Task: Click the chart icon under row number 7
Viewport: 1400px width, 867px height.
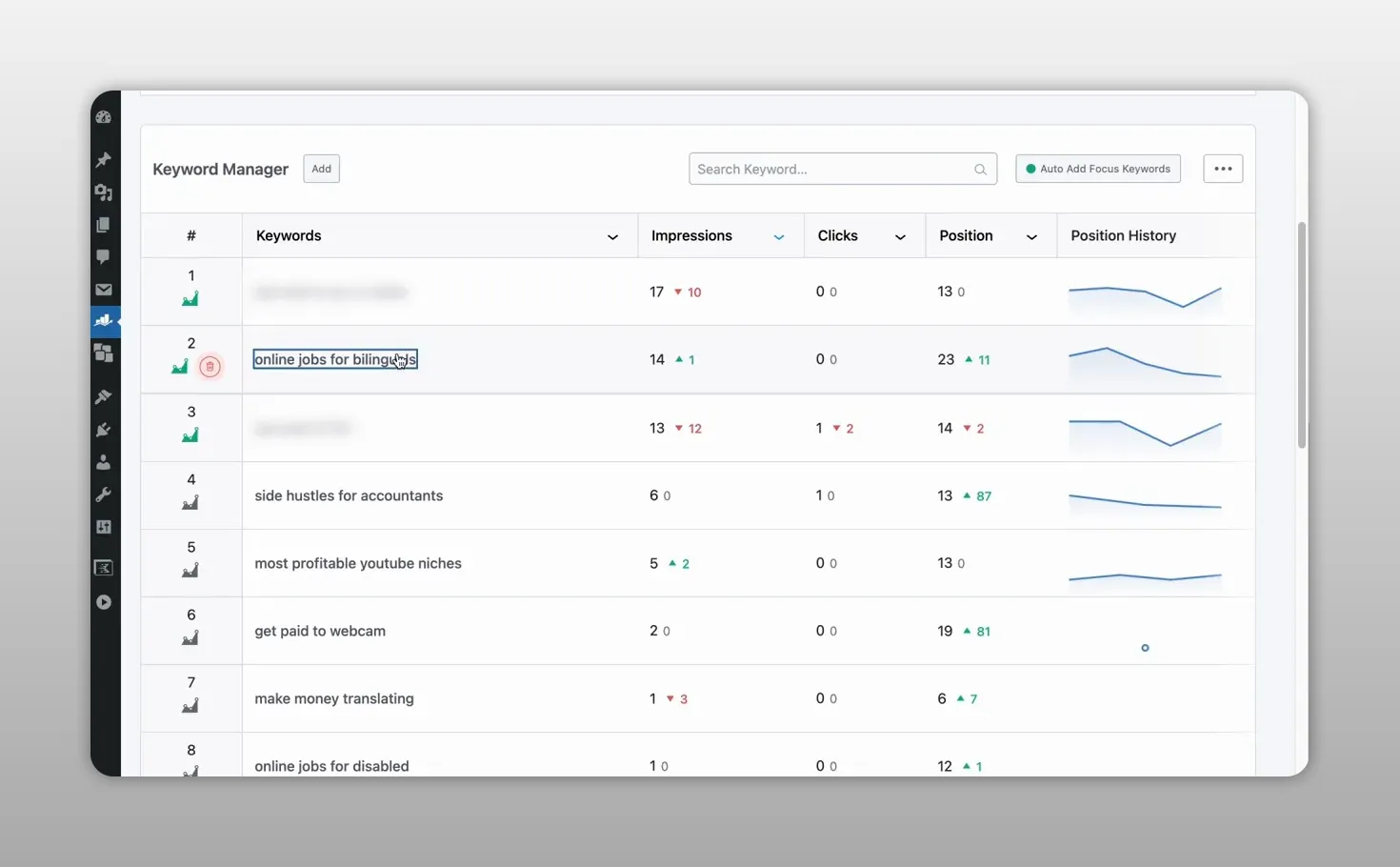Action: click(190, 705)
